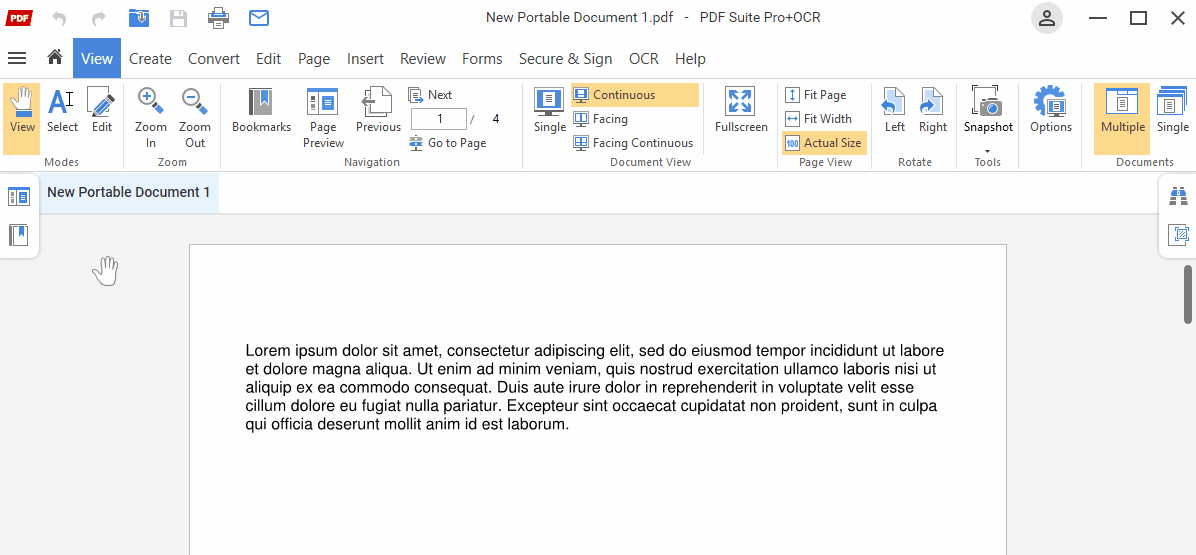Open the View ribbon tab
Image resolution: width=1196 pixels, height=555 pixels.
97,58
